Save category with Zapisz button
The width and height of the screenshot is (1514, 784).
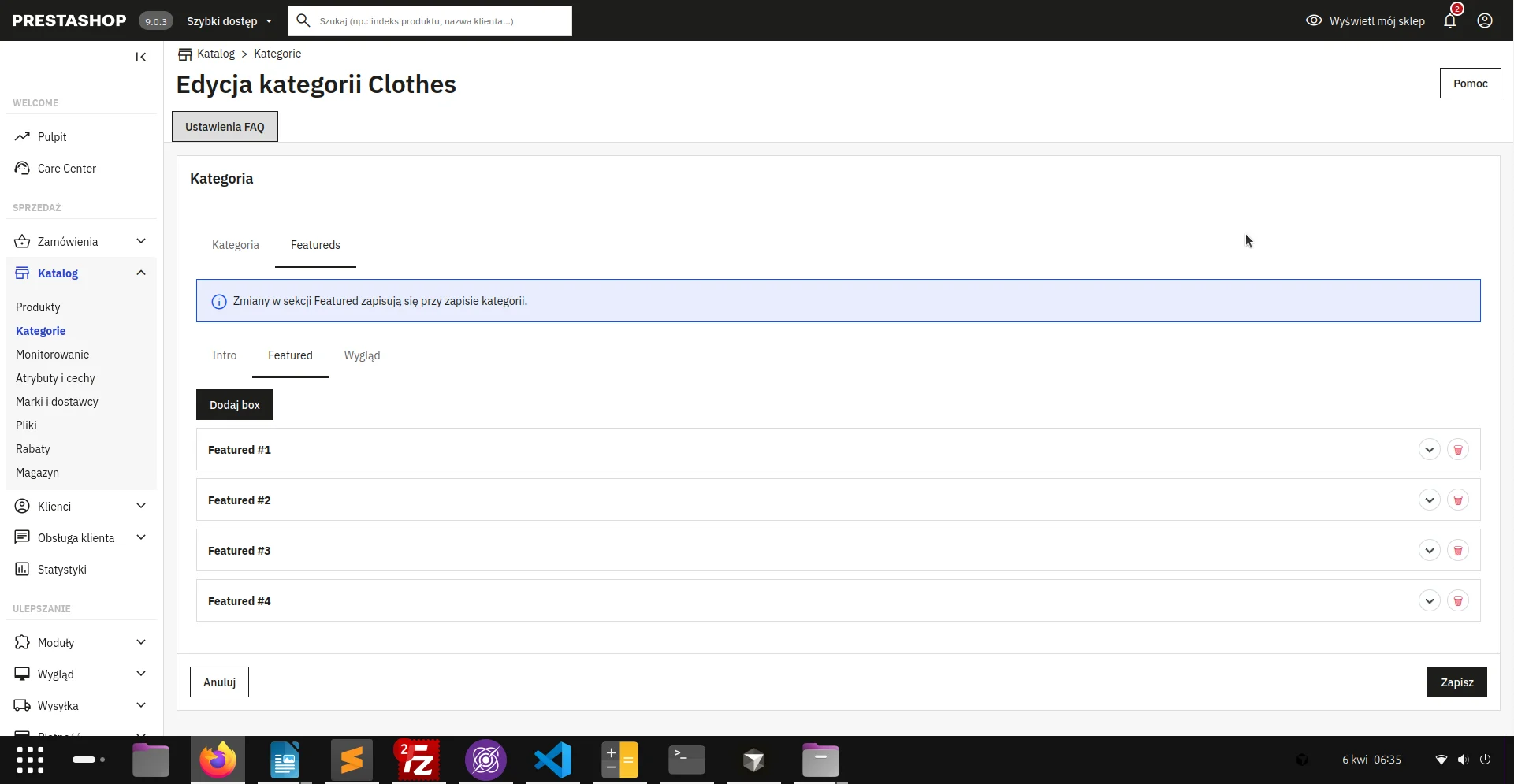(x=1456, y=682)
